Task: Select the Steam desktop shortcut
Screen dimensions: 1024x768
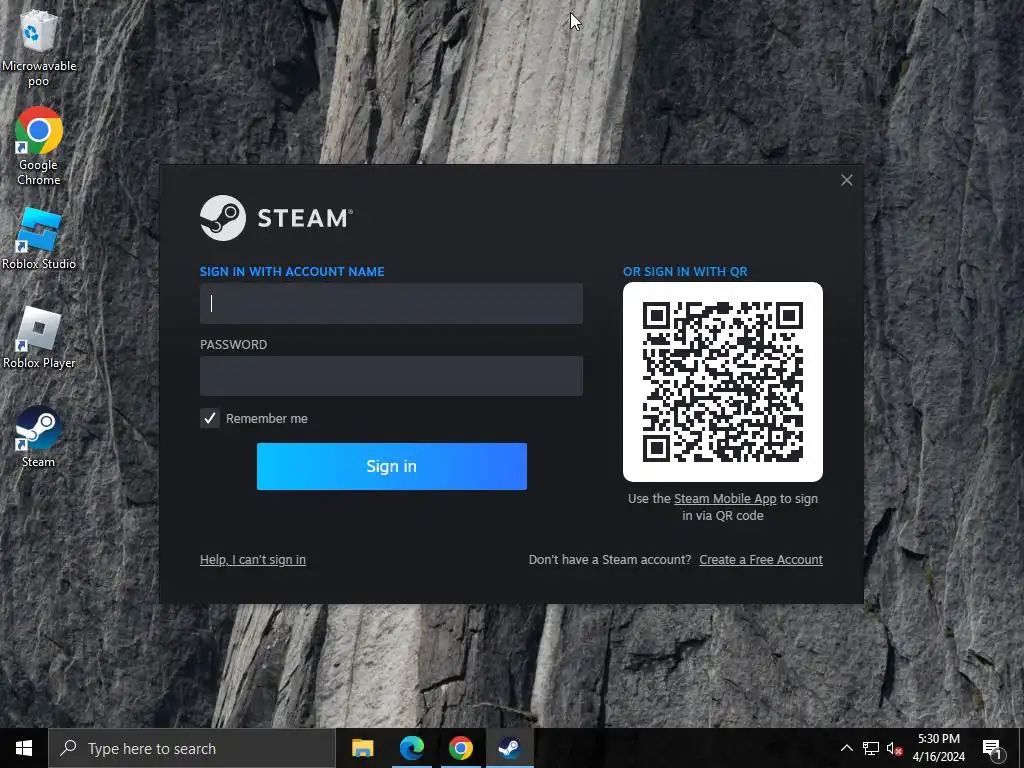Action: coord(39,436)
